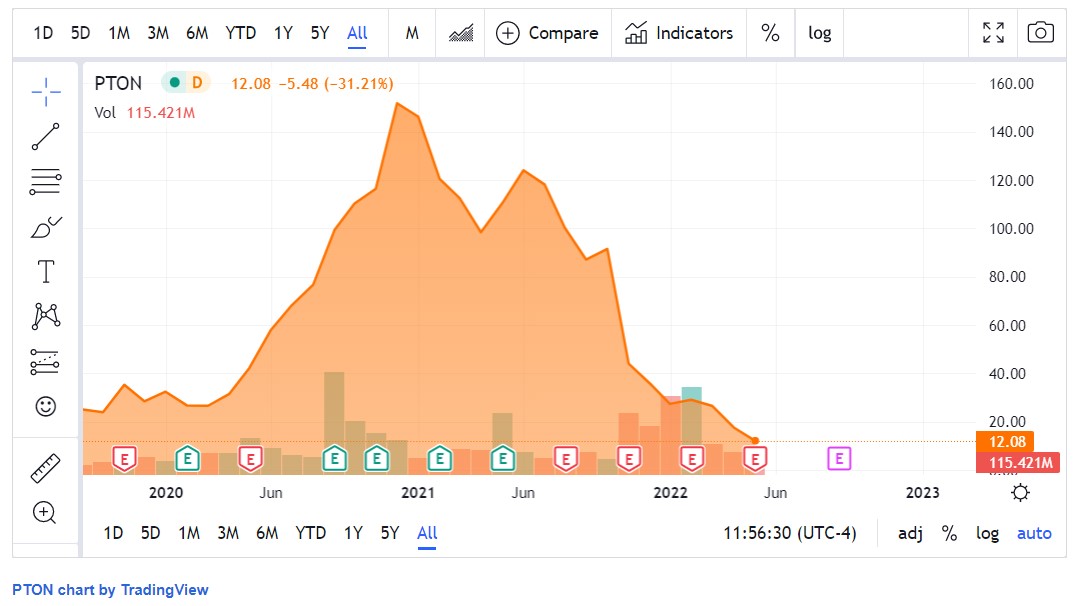Toggle log scale in bottom bar
Viewport: 1078px width, 606px height.
(x=987, y=533)
